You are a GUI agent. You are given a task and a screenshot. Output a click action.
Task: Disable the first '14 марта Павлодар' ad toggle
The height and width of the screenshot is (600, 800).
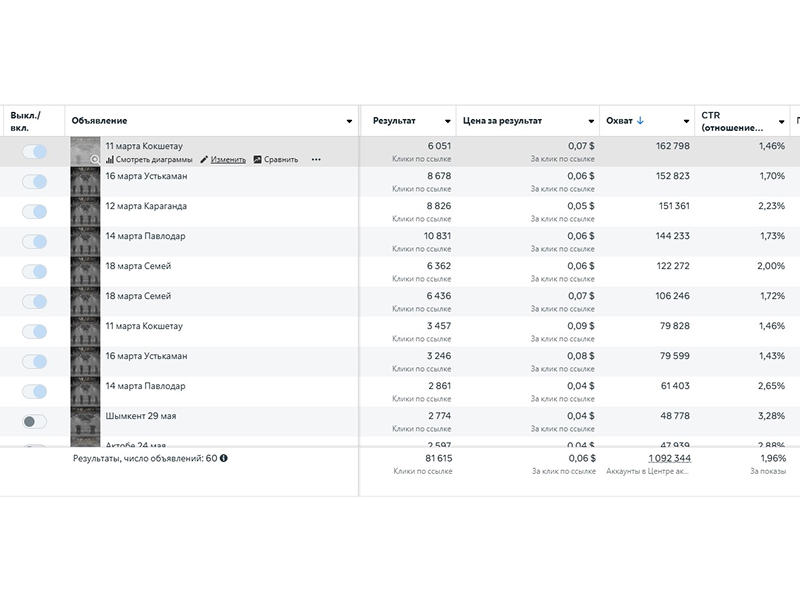tap(35, 242)
